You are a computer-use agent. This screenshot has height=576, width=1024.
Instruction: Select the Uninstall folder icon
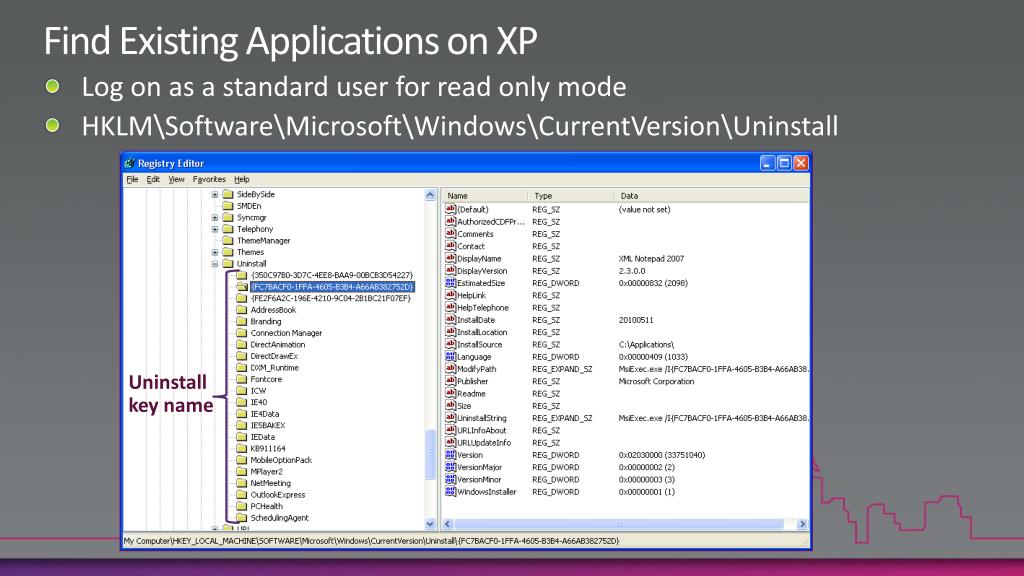(228, 264)
